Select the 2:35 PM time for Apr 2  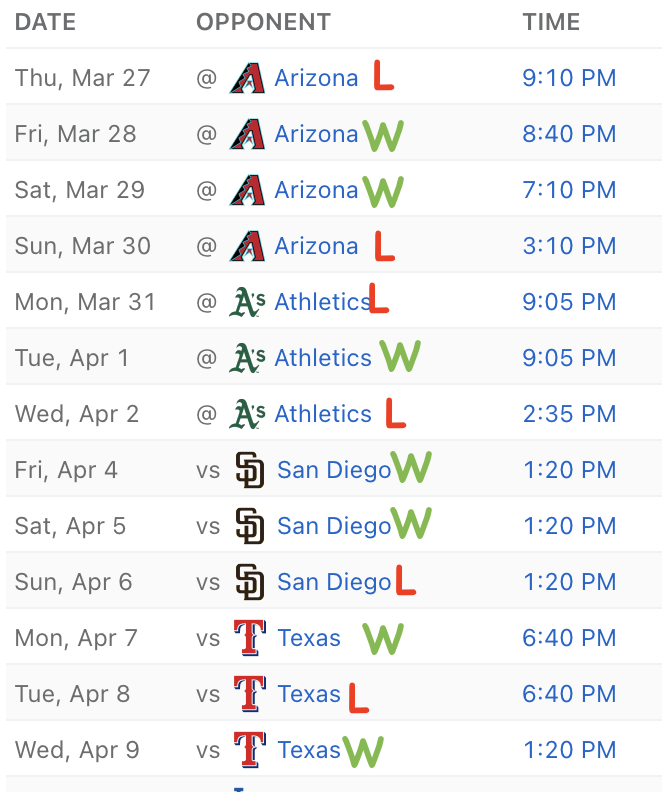pyautogui.click(x=569, y=414)
